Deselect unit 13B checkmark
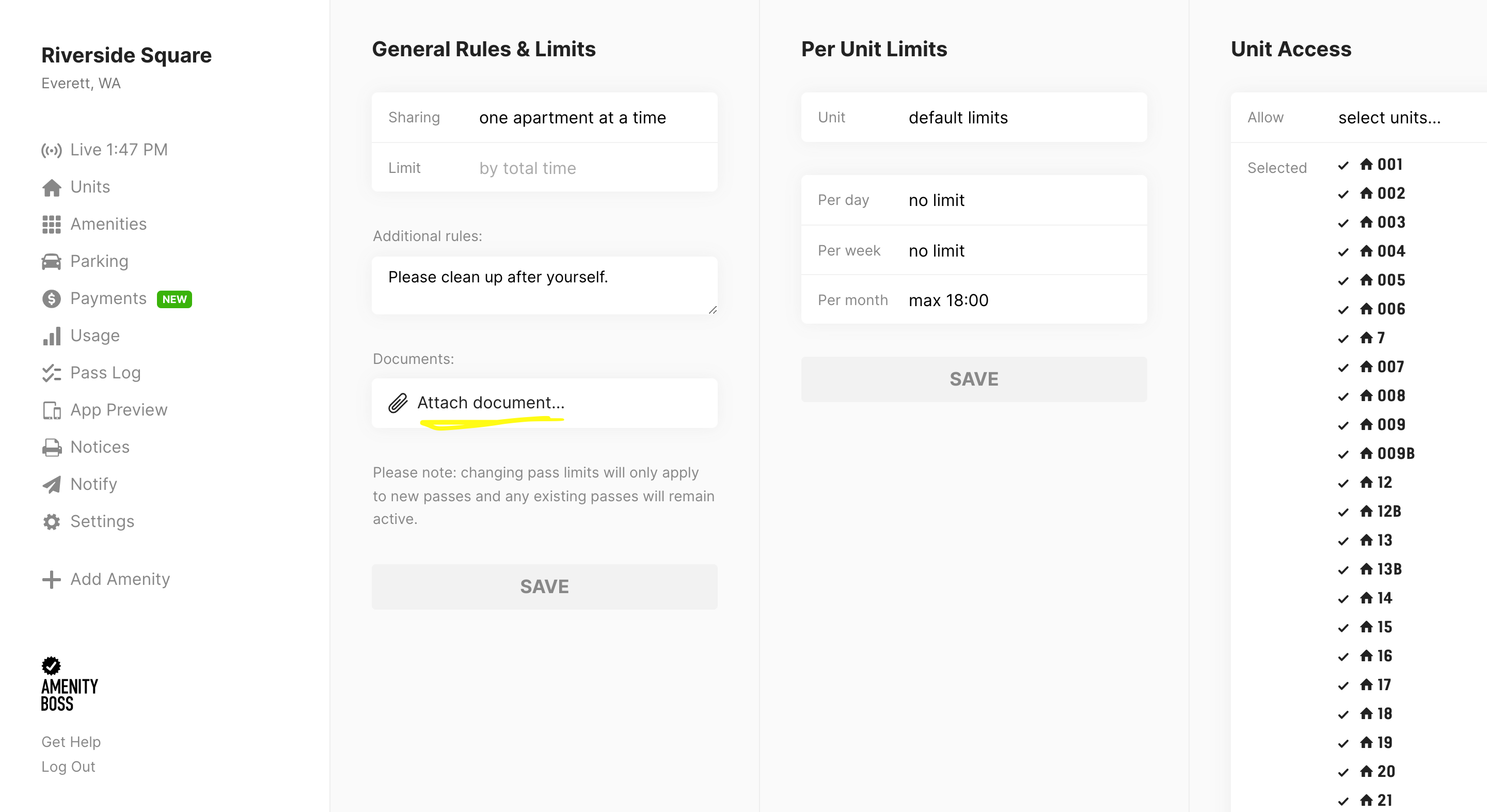This screenshot has height=812, width=1487. click(1343, 569)
